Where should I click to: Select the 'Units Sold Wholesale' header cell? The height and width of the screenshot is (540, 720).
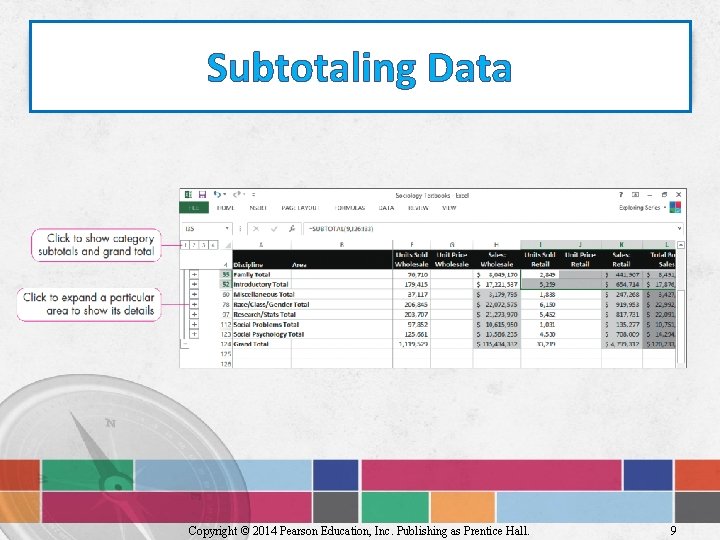(x=411, y=259)
